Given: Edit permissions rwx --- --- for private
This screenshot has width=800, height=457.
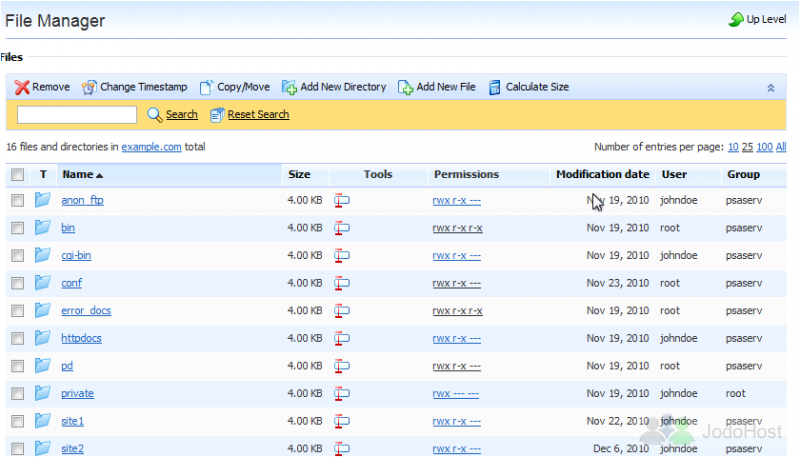Looking at the screenshot, I should point(456,393).
